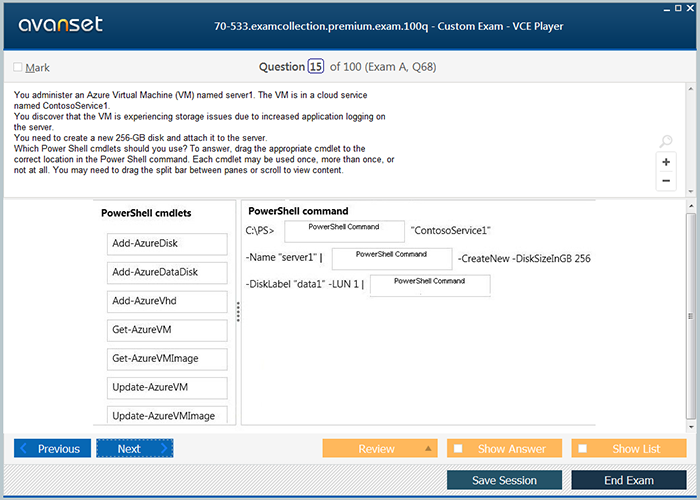Go to the Next question
The image size is (700, 500).
pos(134,448)
